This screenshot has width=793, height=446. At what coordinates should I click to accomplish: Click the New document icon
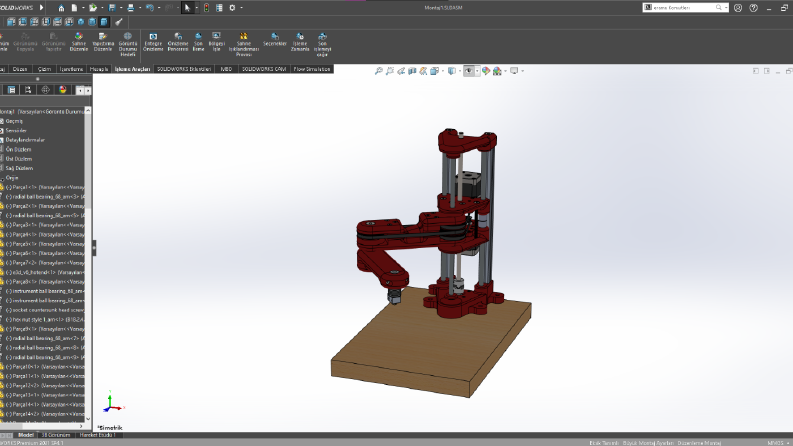point(74,8)
